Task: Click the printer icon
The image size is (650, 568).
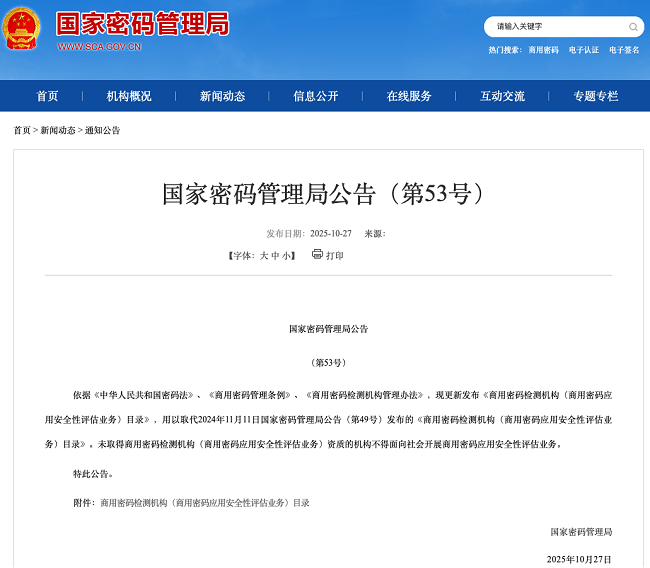Action: 317,255
